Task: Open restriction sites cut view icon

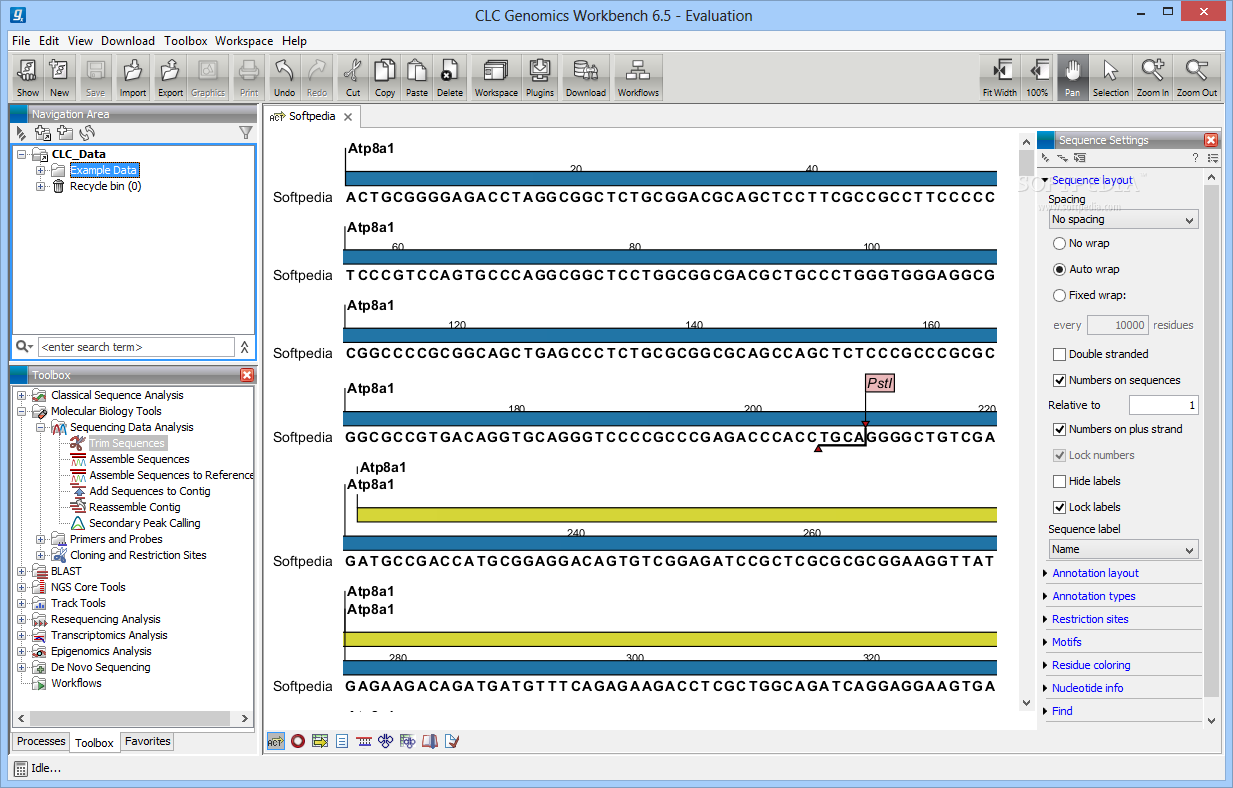Action: (386, 741)
